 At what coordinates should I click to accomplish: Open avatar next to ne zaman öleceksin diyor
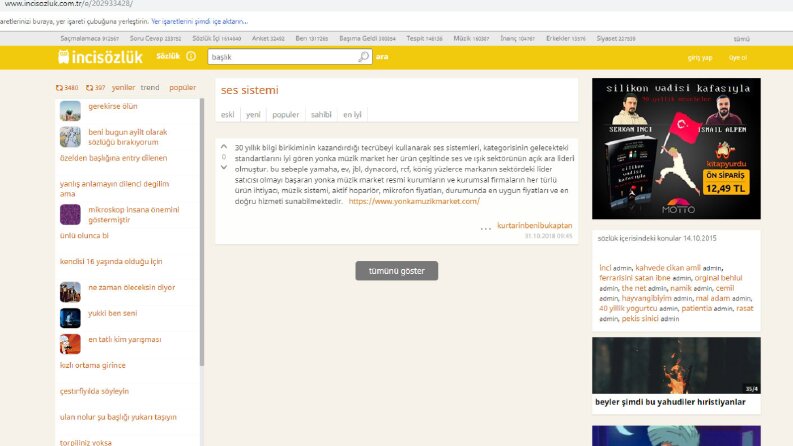pos(70,292)
